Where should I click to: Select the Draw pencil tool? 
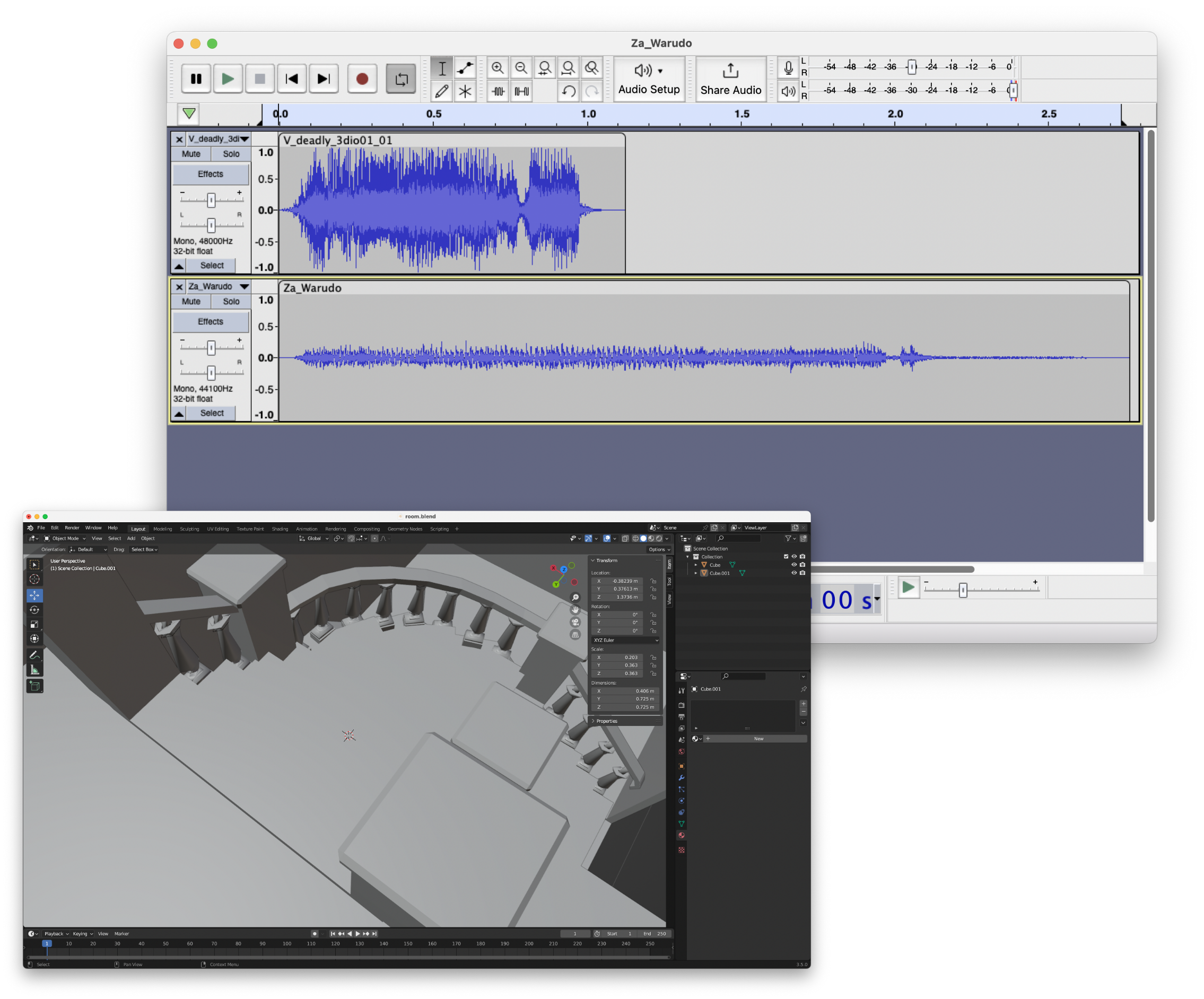tap(441, 91)
